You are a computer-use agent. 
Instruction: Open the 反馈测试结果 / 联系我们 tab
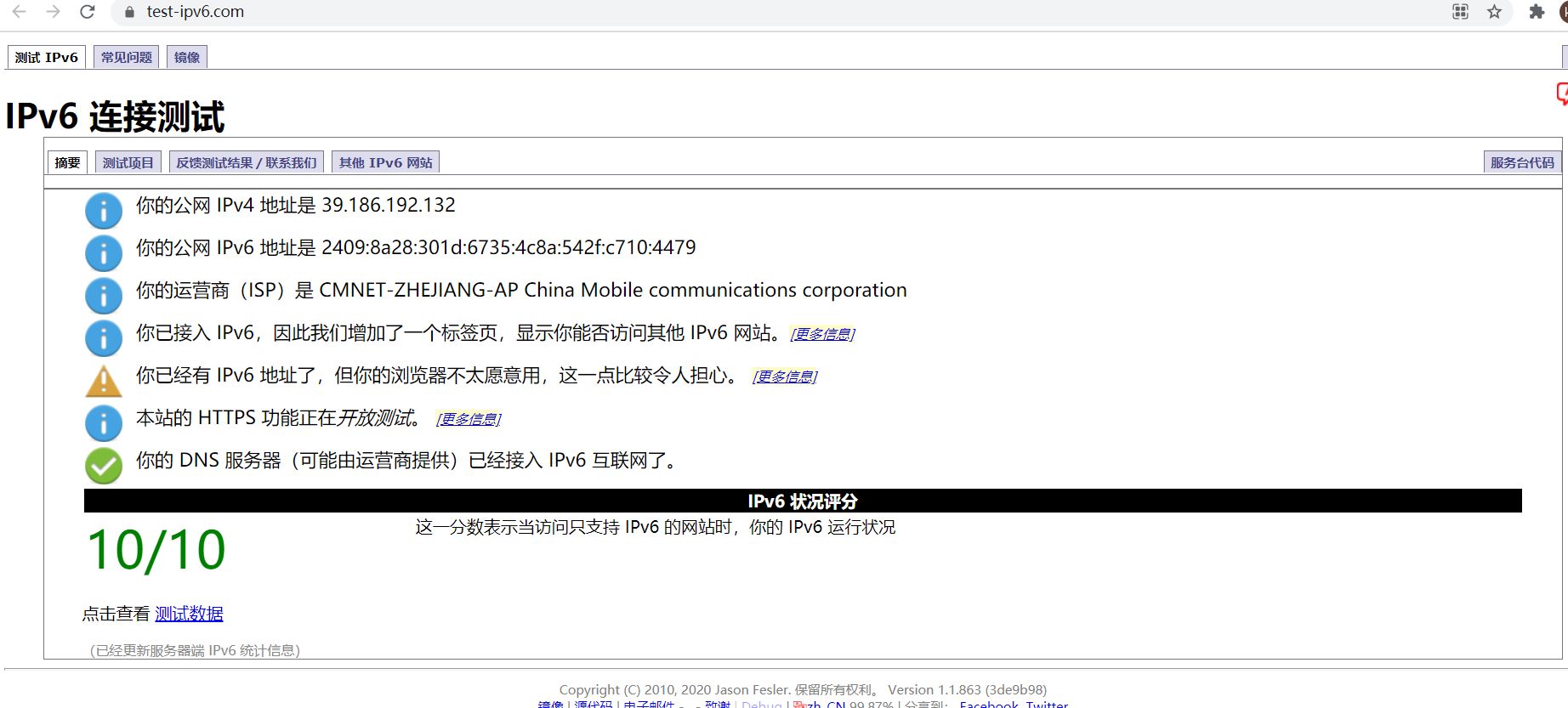click(x=246, y=162)
